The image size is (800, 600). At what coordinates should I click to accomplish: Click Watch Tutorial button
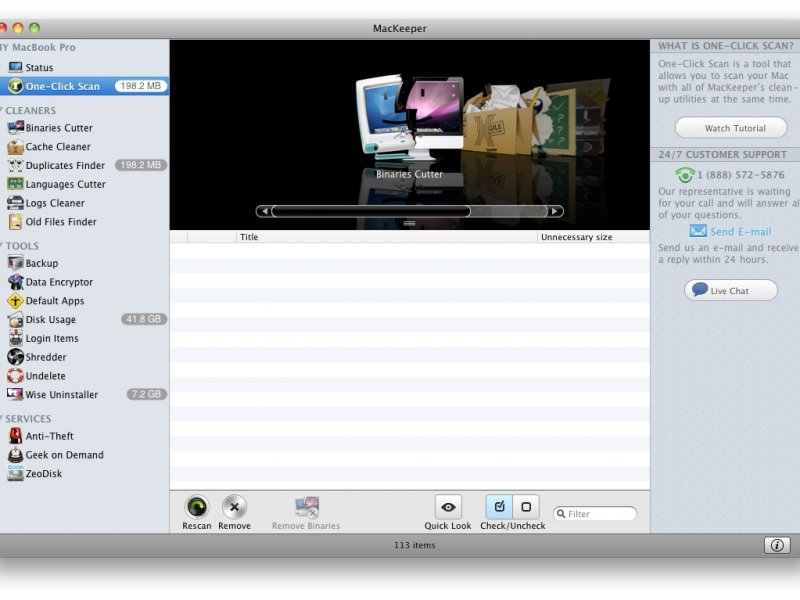pyautogui.click(x=731, y=128)
